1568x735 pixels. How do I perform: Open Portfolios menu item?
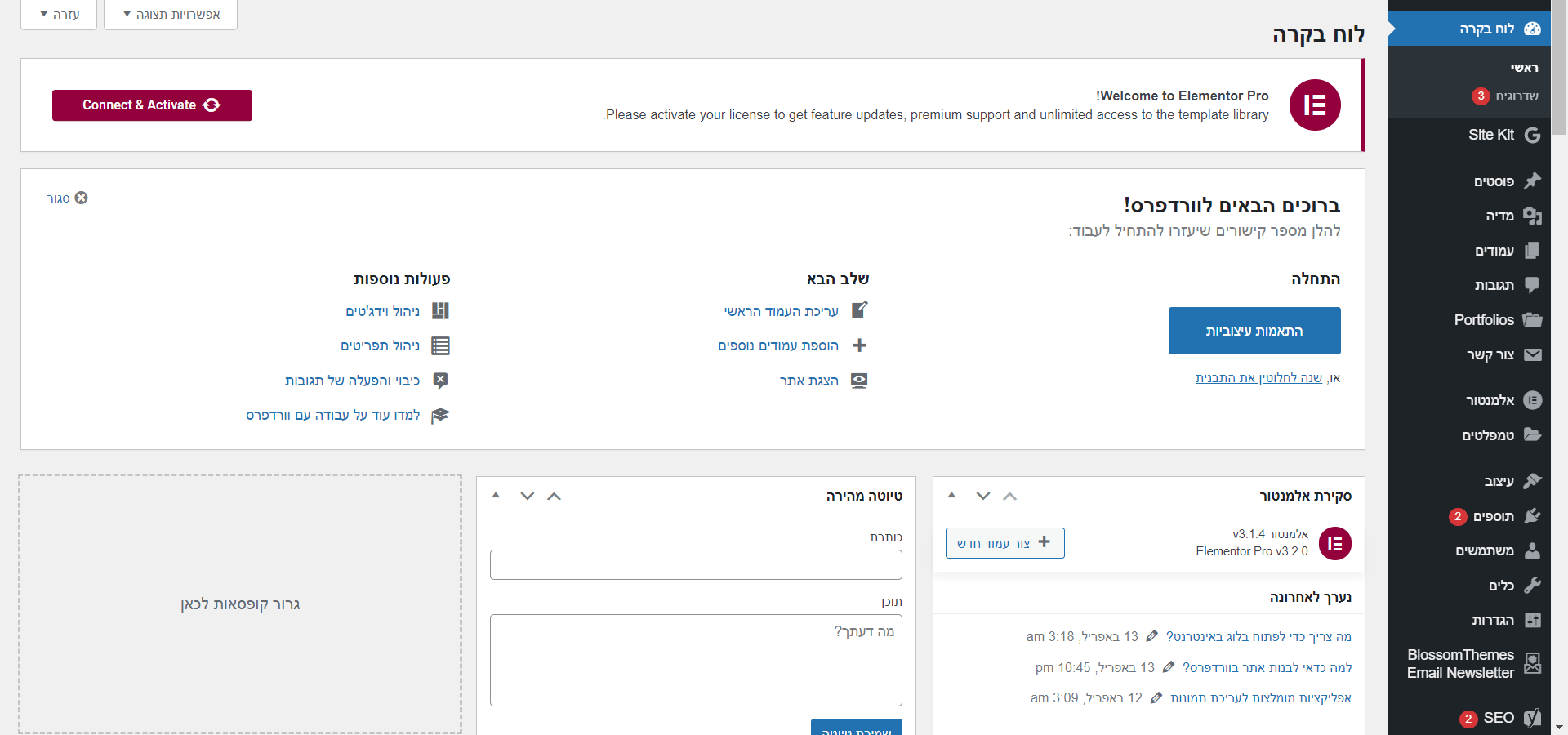1484,320
